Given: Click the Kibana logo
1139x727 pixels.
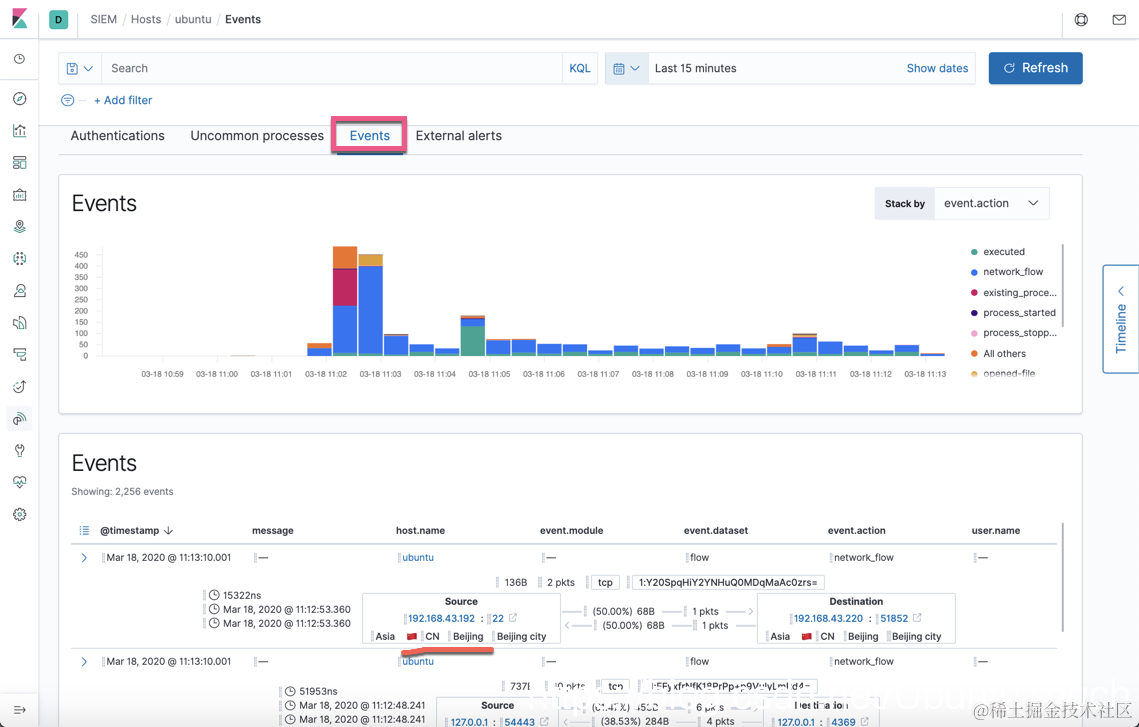Looking at the screenshot, I should click(x=20, y=19).
